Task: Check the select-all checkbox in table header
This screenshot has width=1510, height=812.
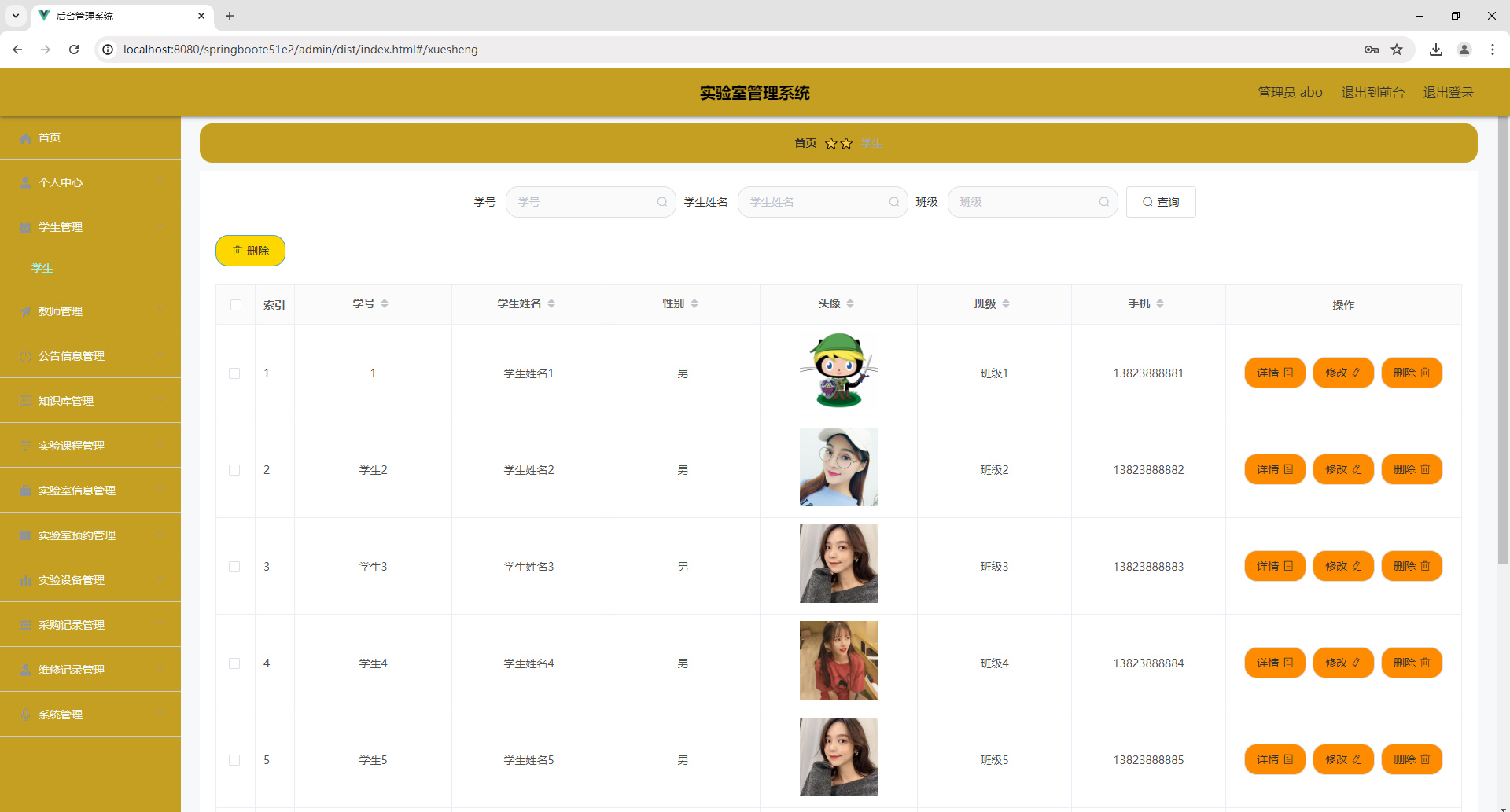Action: click(235, 304)
